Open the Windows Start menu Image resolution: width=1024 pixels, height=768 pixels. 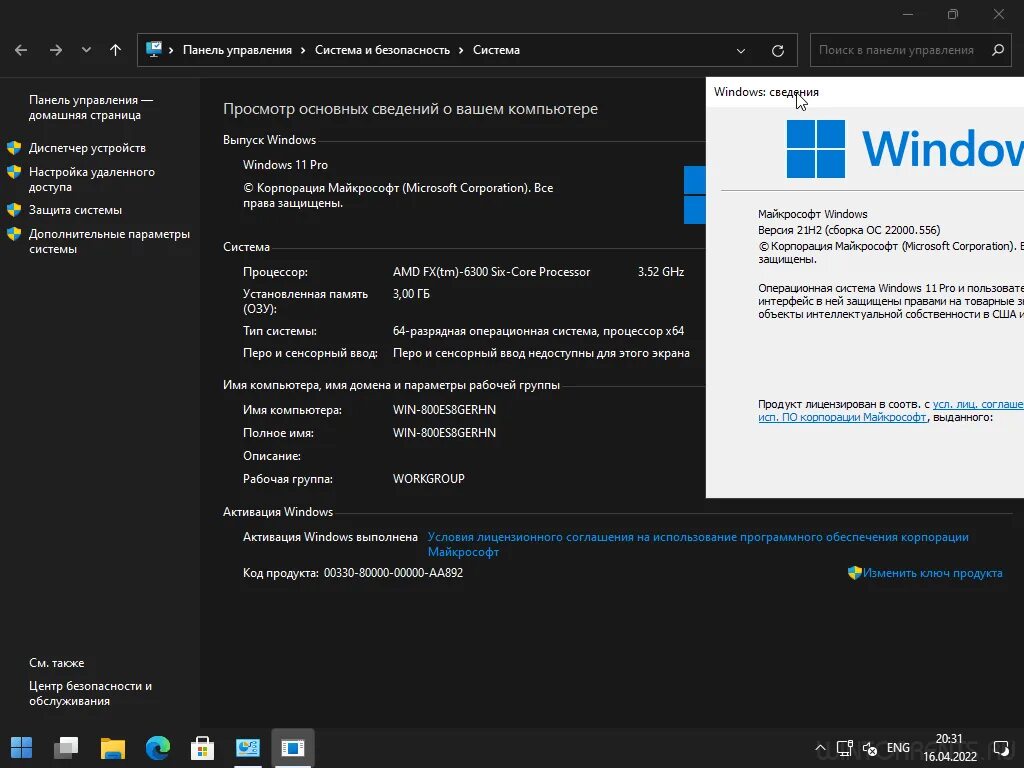pos(22,748)
